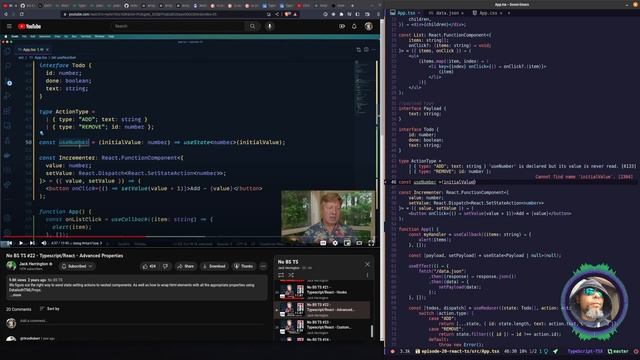Open the YouTube hamburger guide menu

(x=9, y=26)
